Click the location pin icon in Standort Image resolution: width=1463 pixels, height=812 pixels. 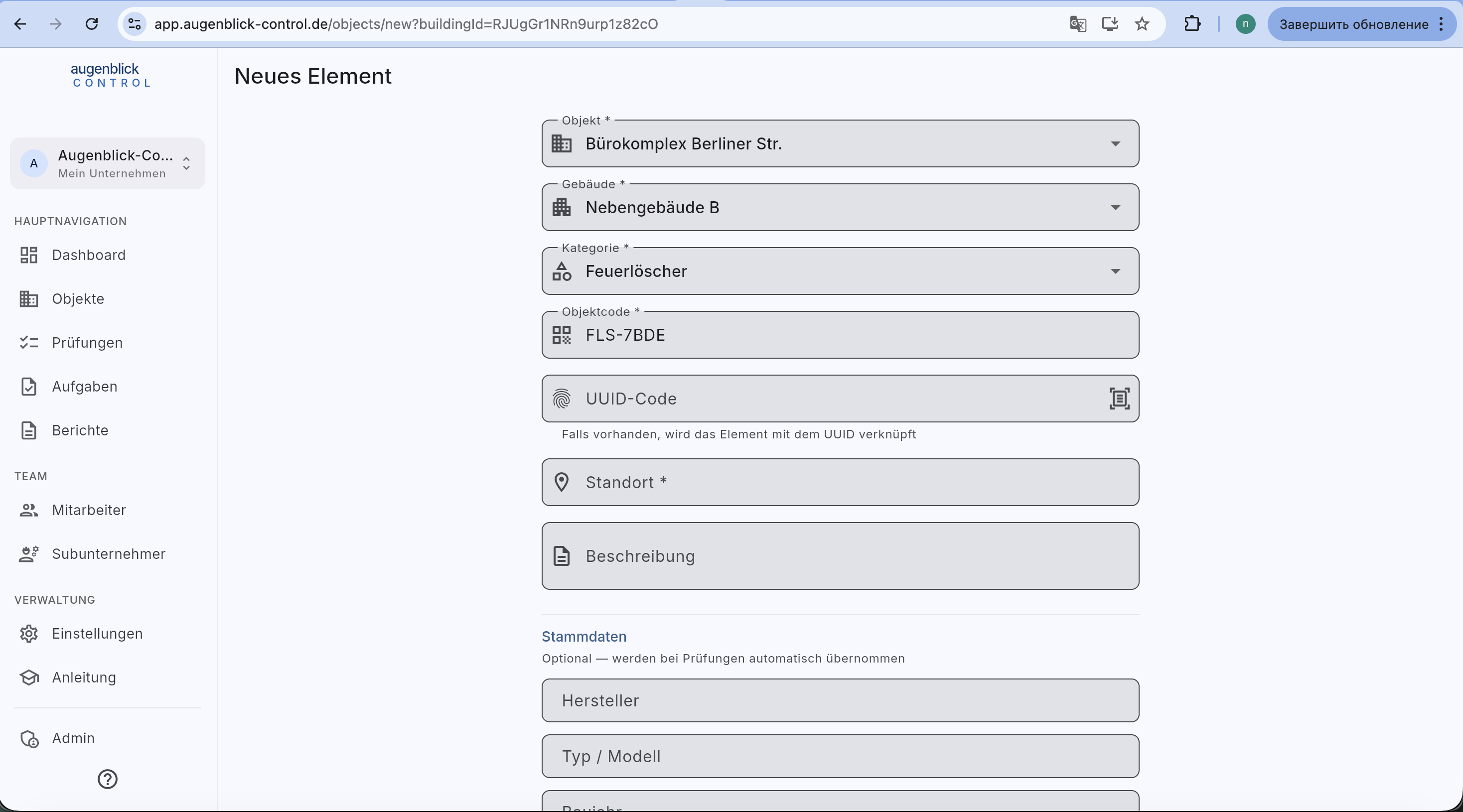click(x=561, y=482)
